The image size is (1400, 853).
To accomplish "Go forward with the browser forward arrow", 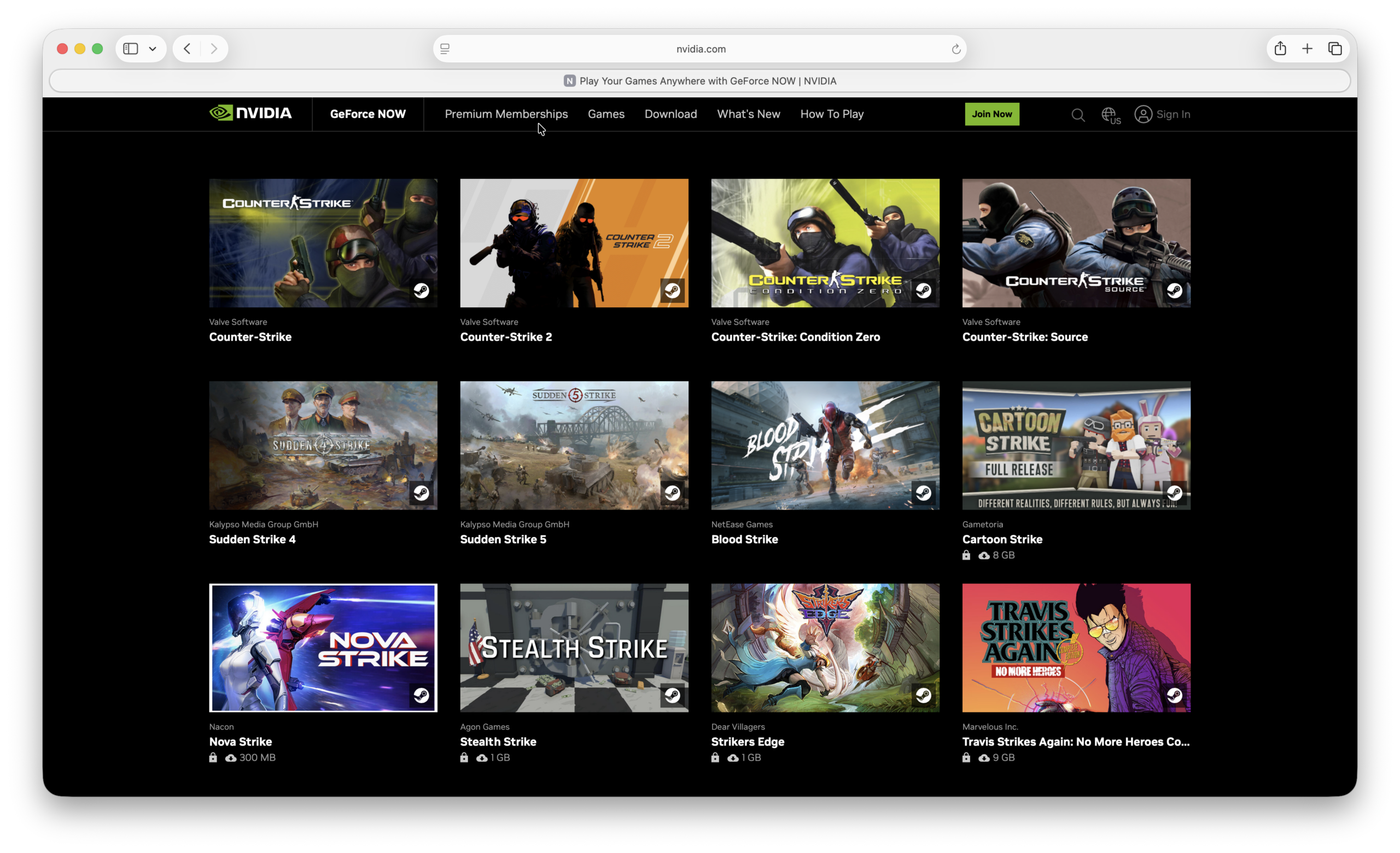I will point(214,49).
